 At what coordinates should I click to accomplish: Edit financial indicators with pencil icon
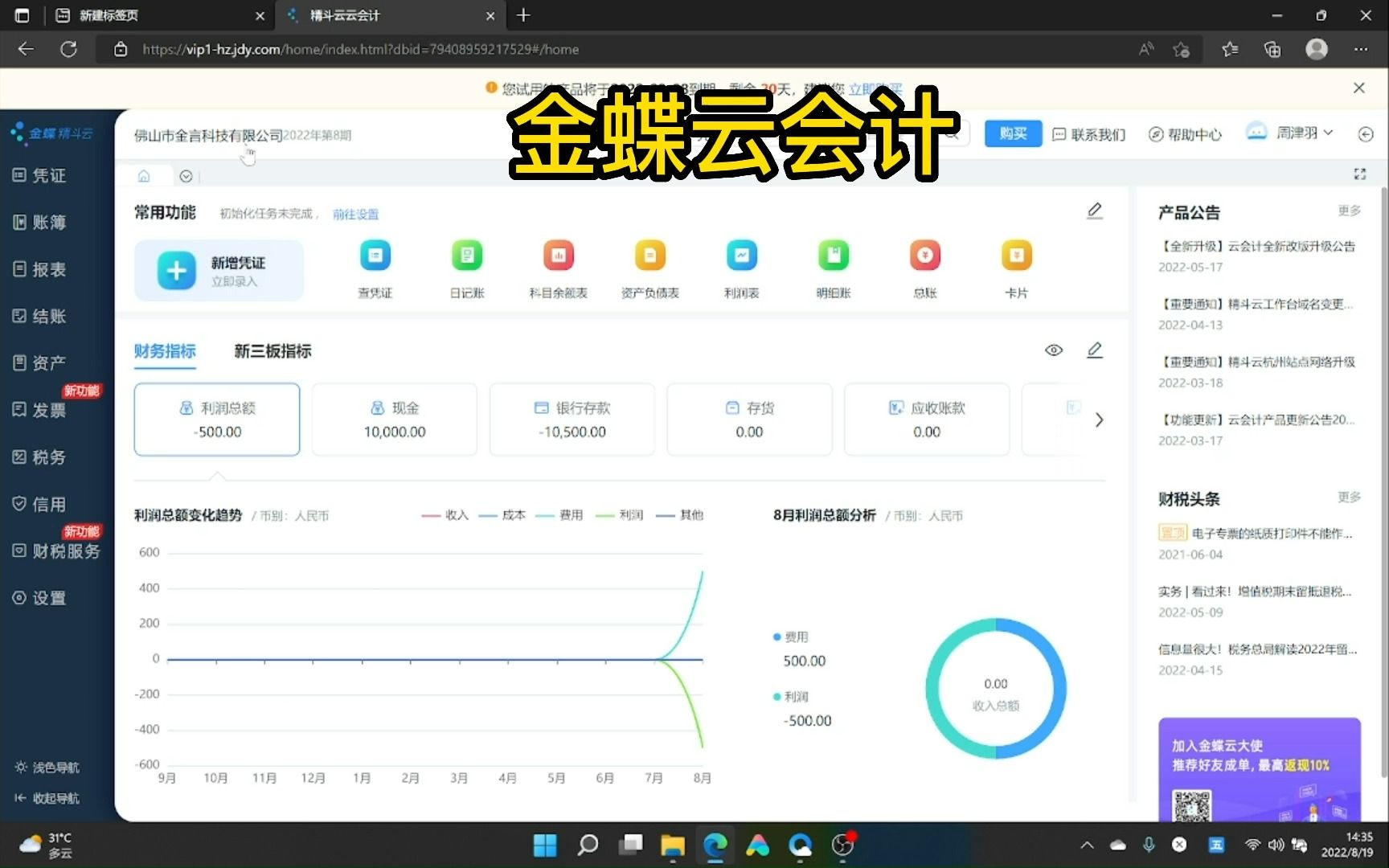coord(1094,350)
